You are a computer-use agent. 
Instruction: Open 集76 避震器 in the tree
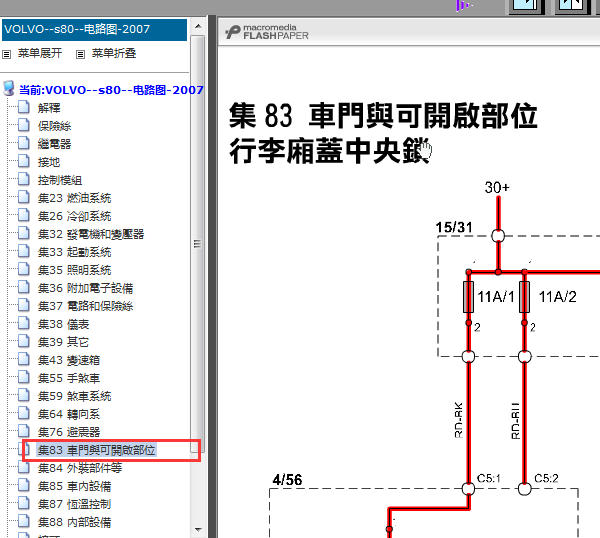69,432
